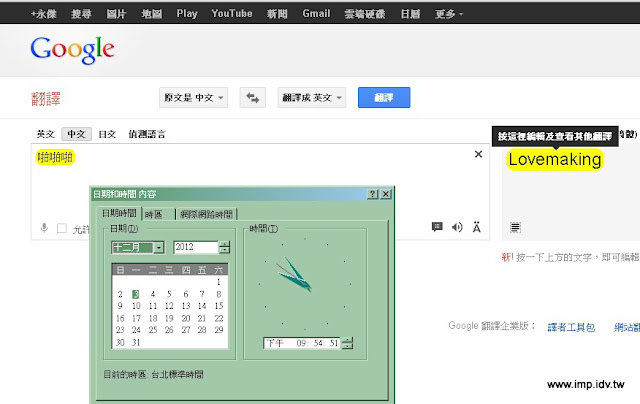Select 中文 source language tab
640x404 pixels.
tap(76, 134)
